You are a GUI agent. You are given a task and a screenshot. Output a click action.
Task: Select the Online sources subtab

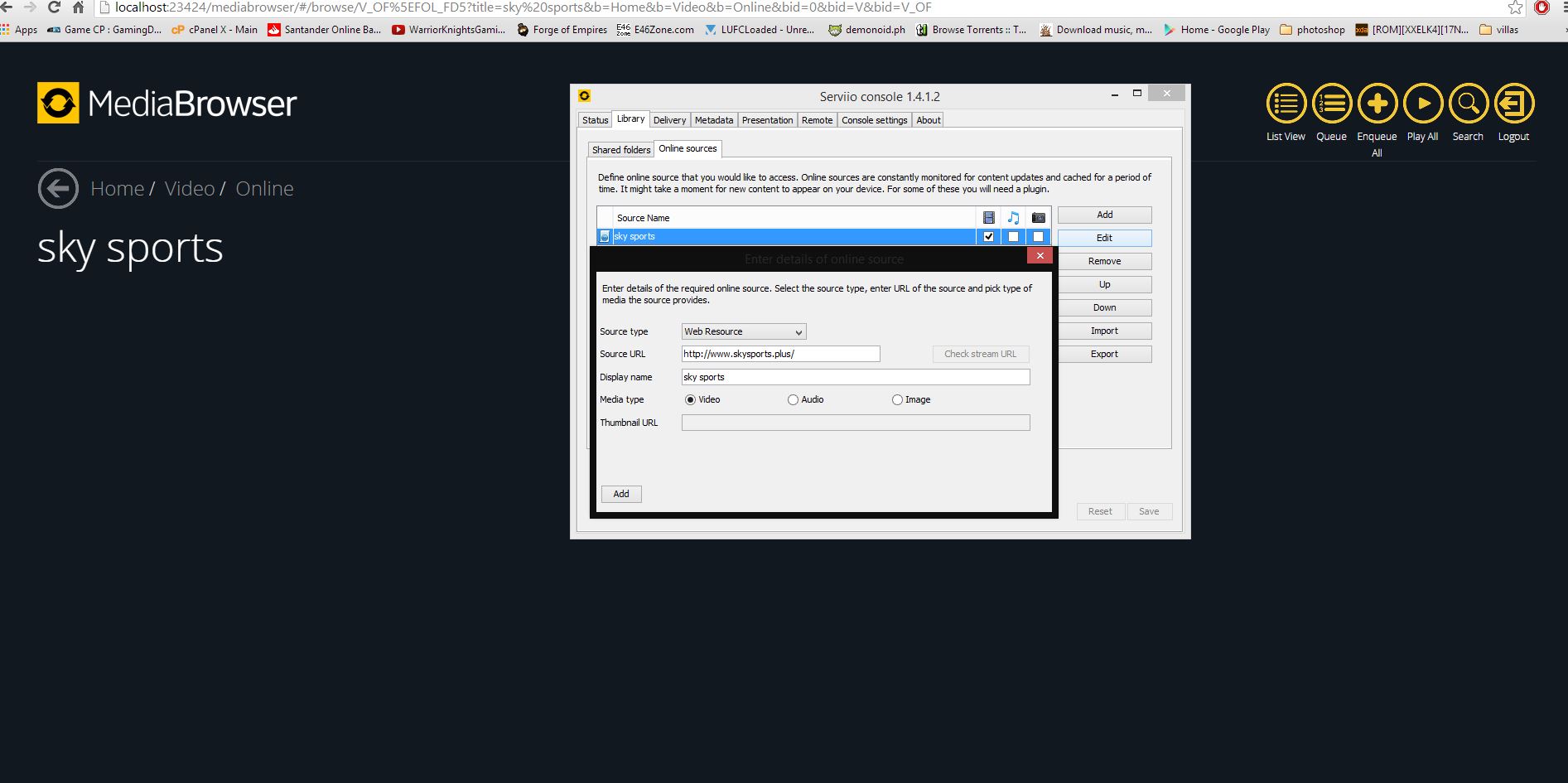coord(688,149)
